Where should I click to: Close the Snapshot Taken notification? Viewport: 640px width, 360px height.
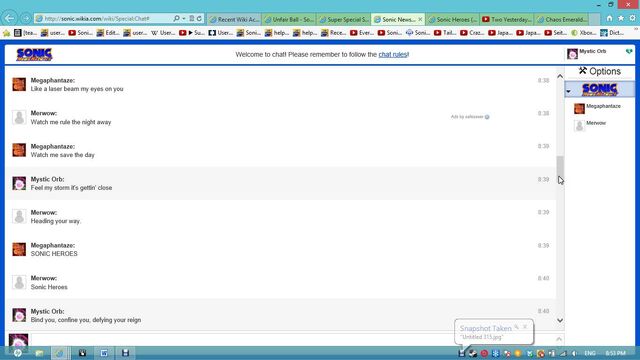[x=525, y=327]
